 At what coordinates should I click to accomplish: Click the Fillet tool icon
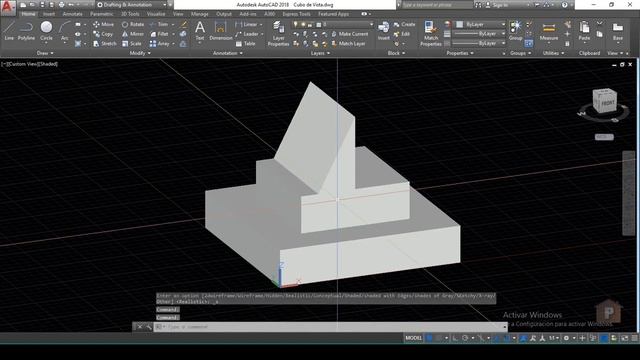point(153,34)
